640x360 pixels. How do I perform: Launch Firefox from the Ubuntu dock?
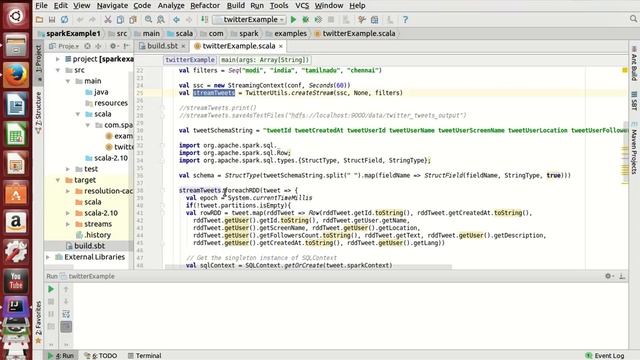(x=16, y=75)
